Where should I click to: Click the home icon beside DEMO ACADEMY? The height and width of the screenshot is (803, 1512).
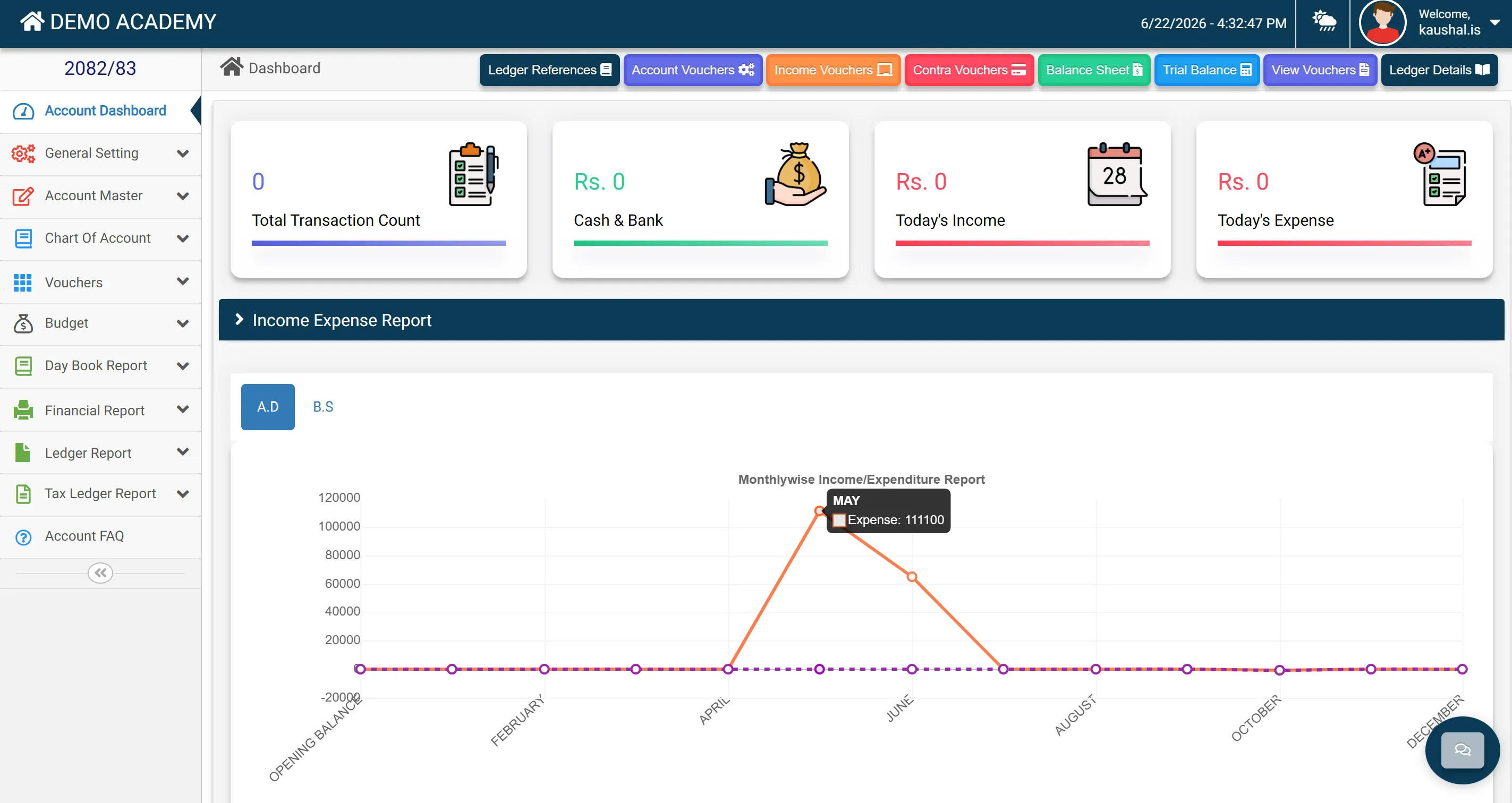tap(32, 22)
